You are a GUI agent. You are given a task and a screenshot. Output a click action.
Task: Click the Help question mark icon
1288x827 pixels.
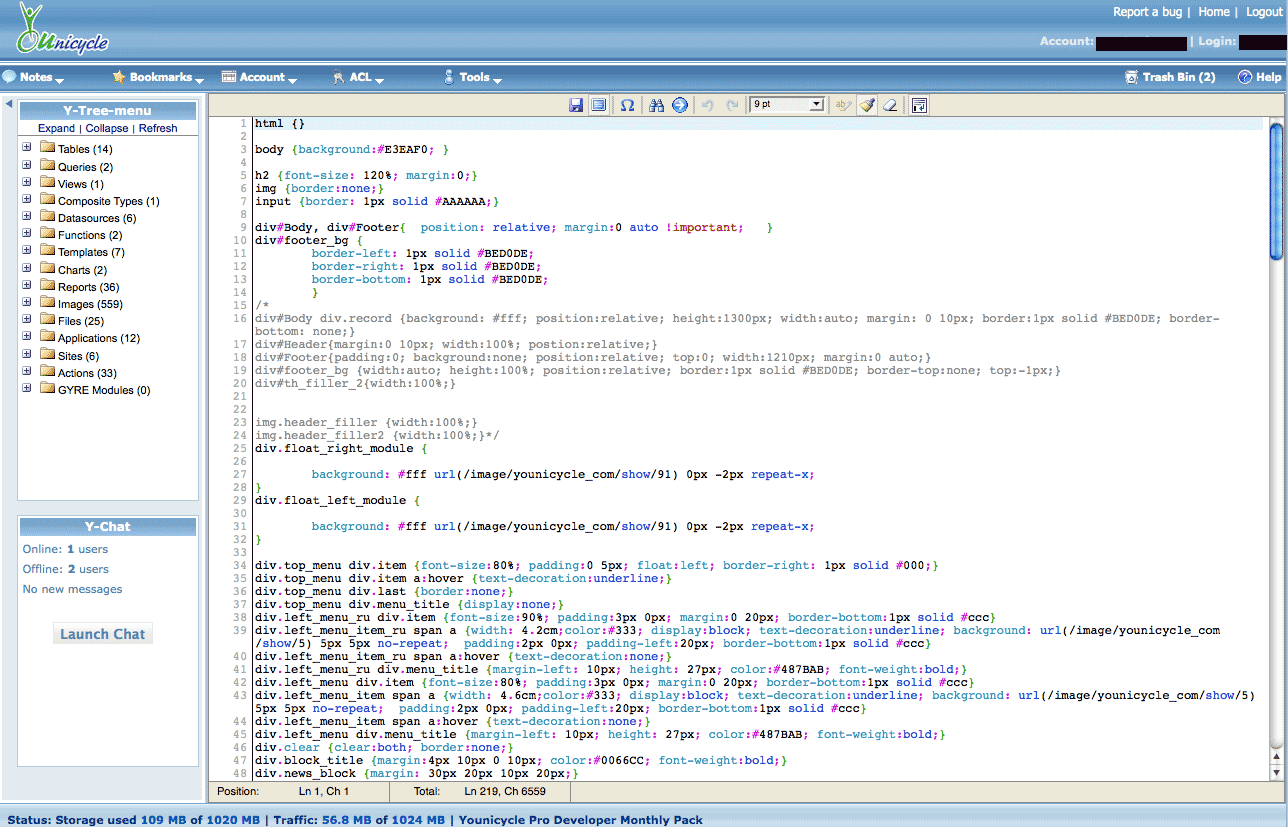coord(1245,77)
